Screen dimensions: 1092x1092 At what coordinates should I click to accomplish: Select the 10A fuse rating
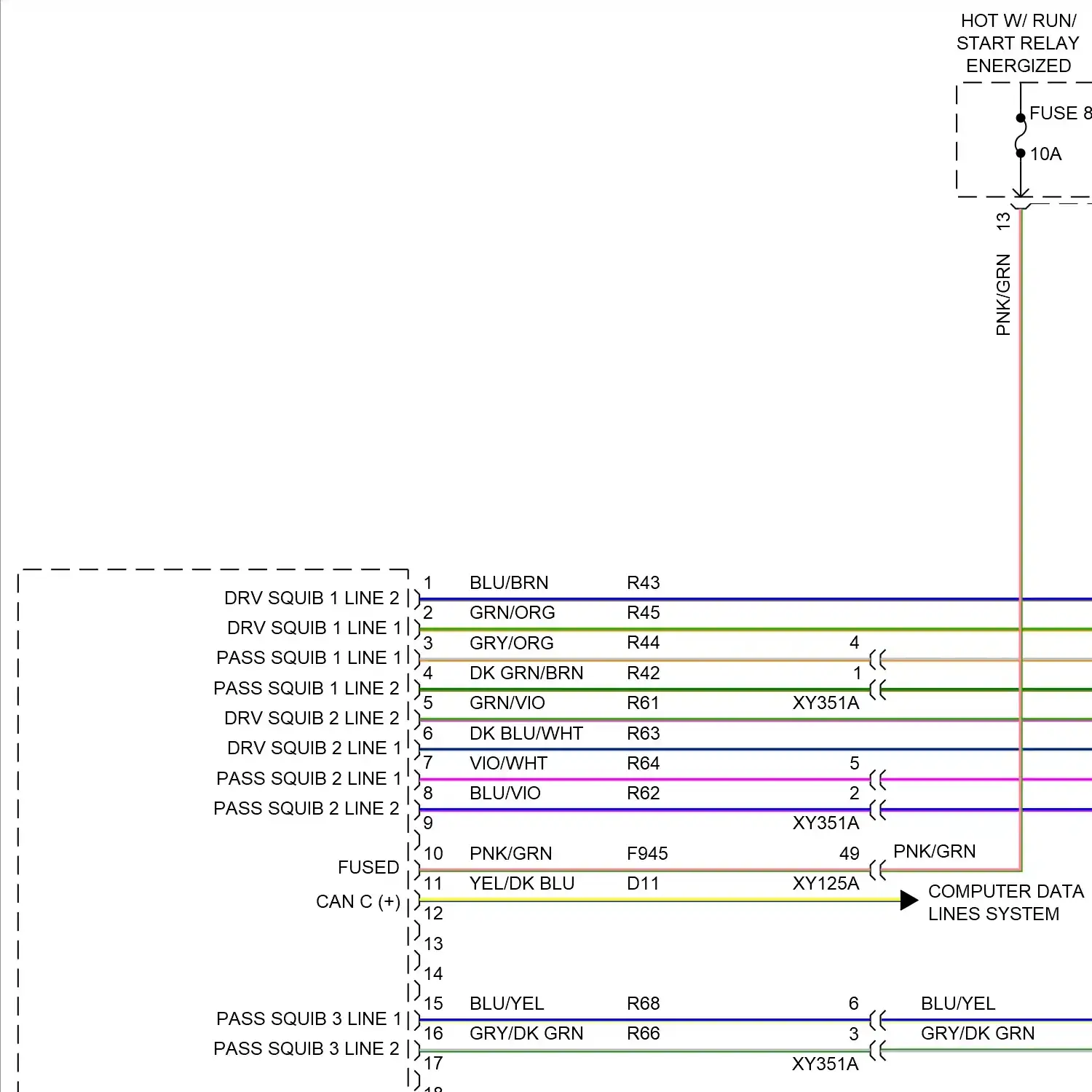point(1045,154)
